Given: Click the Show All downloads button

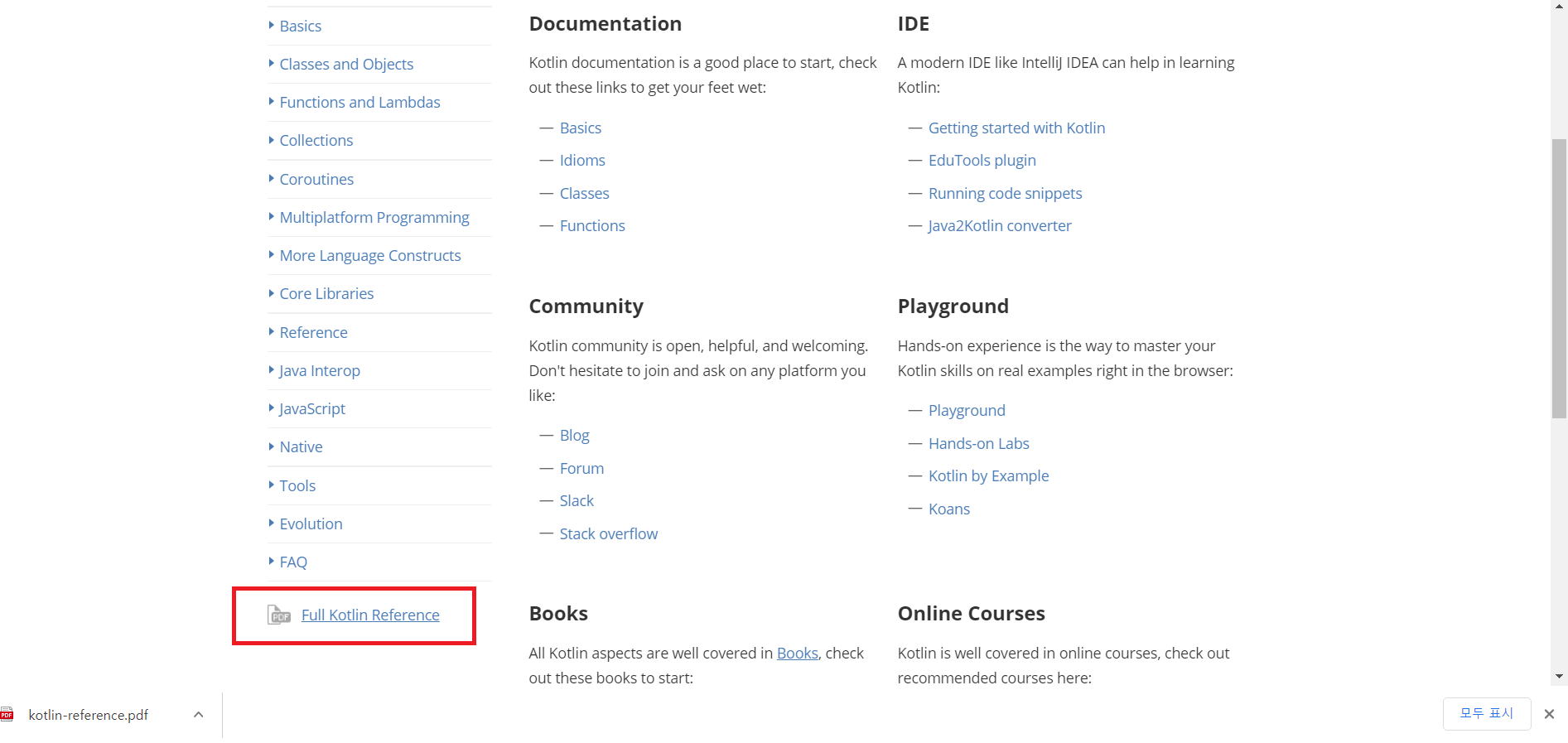Looking at the screenshot, I should 1487,713.
